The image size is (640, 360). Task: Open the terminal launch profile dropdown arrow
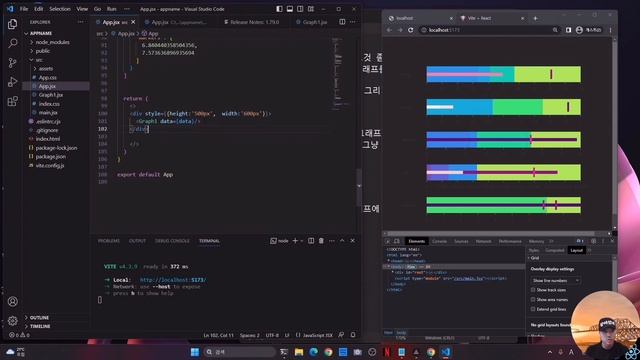point(302,241)
